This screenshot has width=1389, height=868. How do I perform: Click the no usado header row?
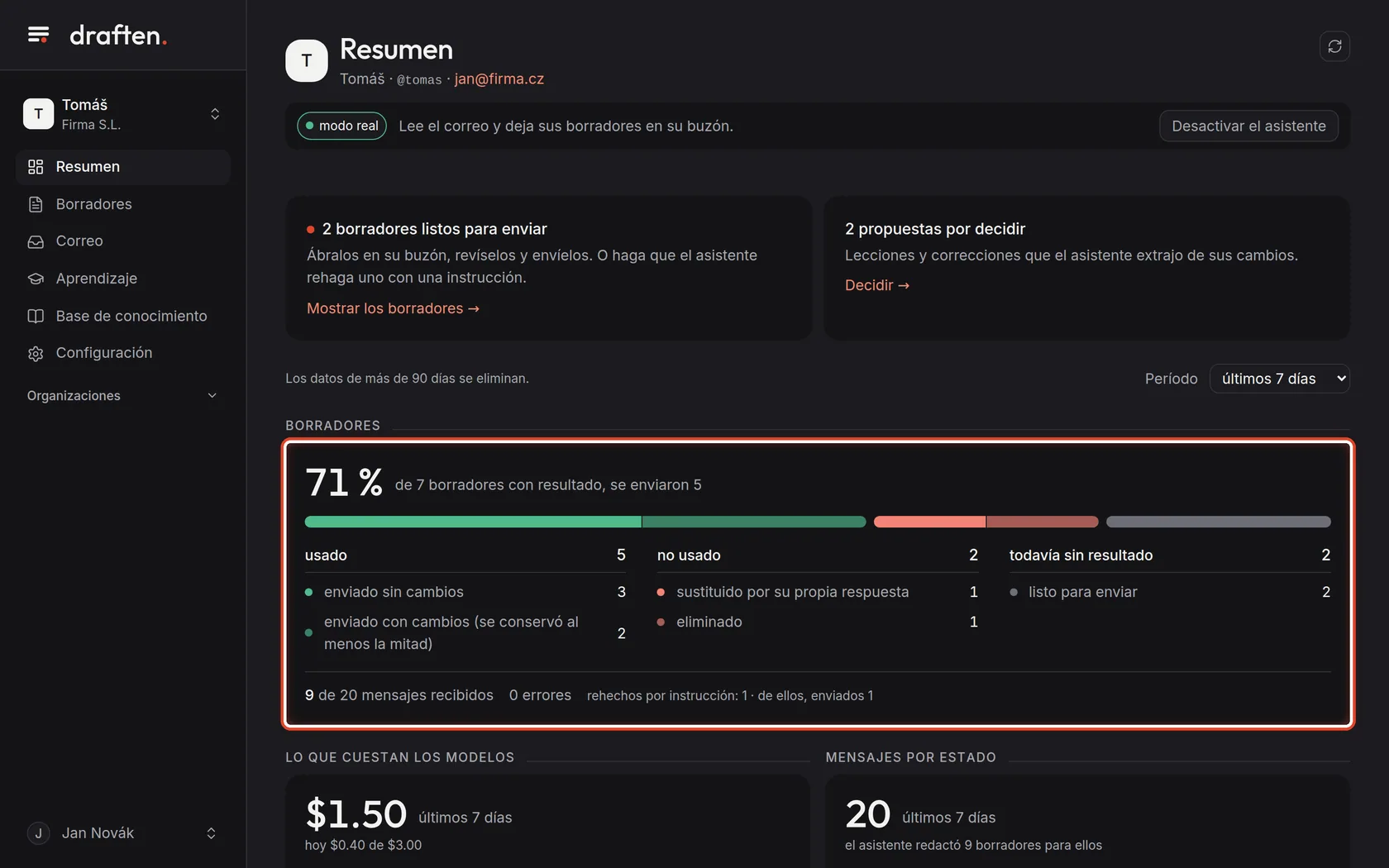pyautogui.click(x=818, y=556)
